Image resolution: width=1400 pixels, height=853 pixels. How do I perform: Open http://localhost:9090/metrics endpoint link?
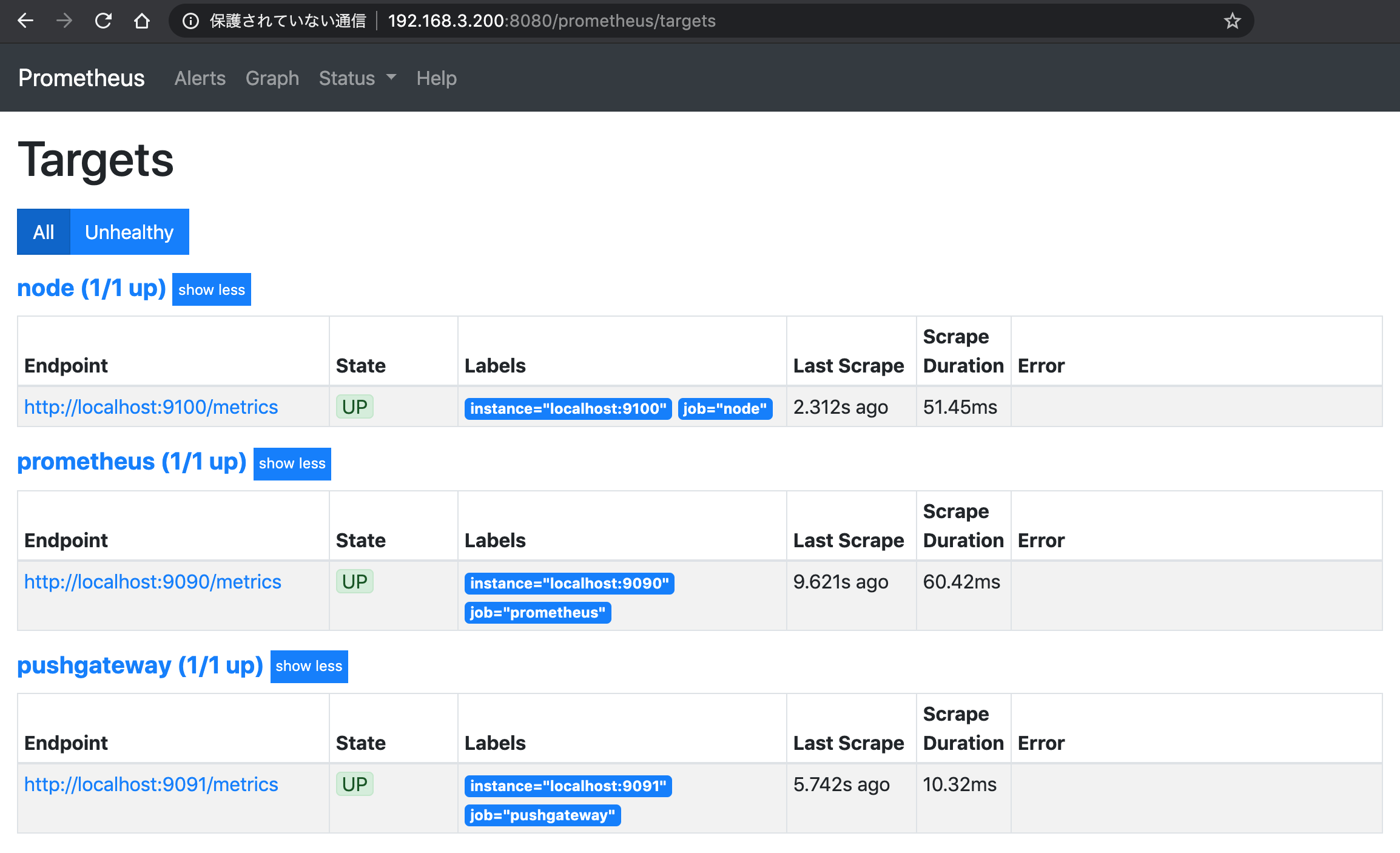(153, 581)
